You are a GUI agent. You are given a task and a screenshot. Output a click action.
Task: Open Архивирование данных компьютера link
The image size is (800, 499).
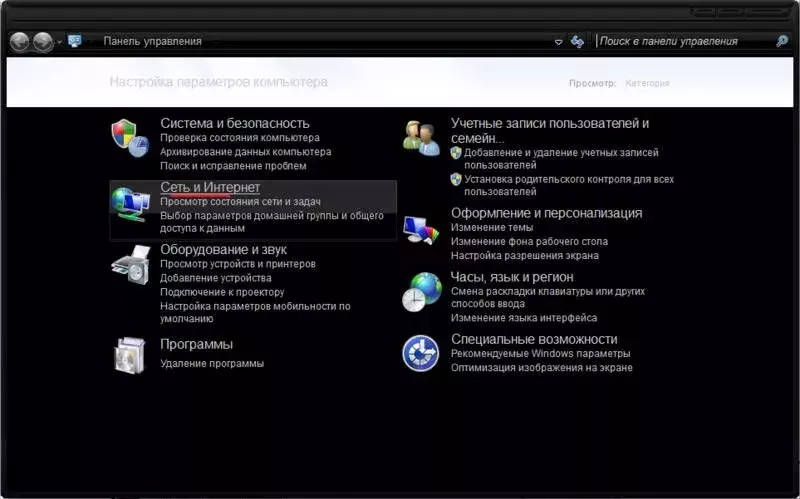[245, 152]
